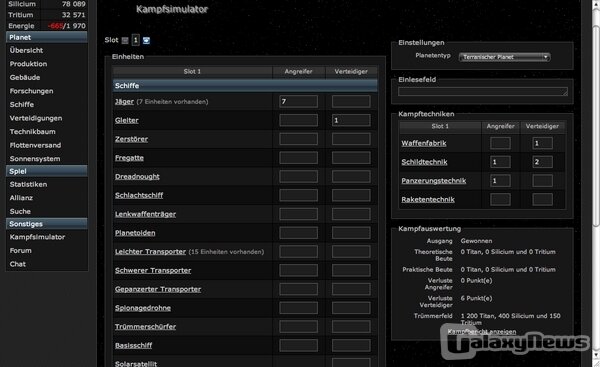Click the Zerstörer unit link
Viewport: 600px width, 367px height.
[131, 139]
